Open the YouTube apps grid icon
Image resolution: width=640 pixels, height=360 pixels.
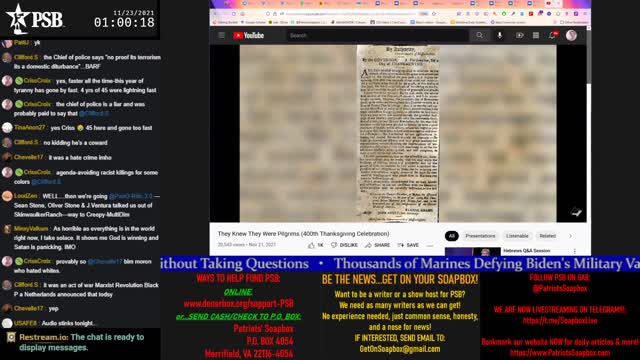[x=536, y=36]
